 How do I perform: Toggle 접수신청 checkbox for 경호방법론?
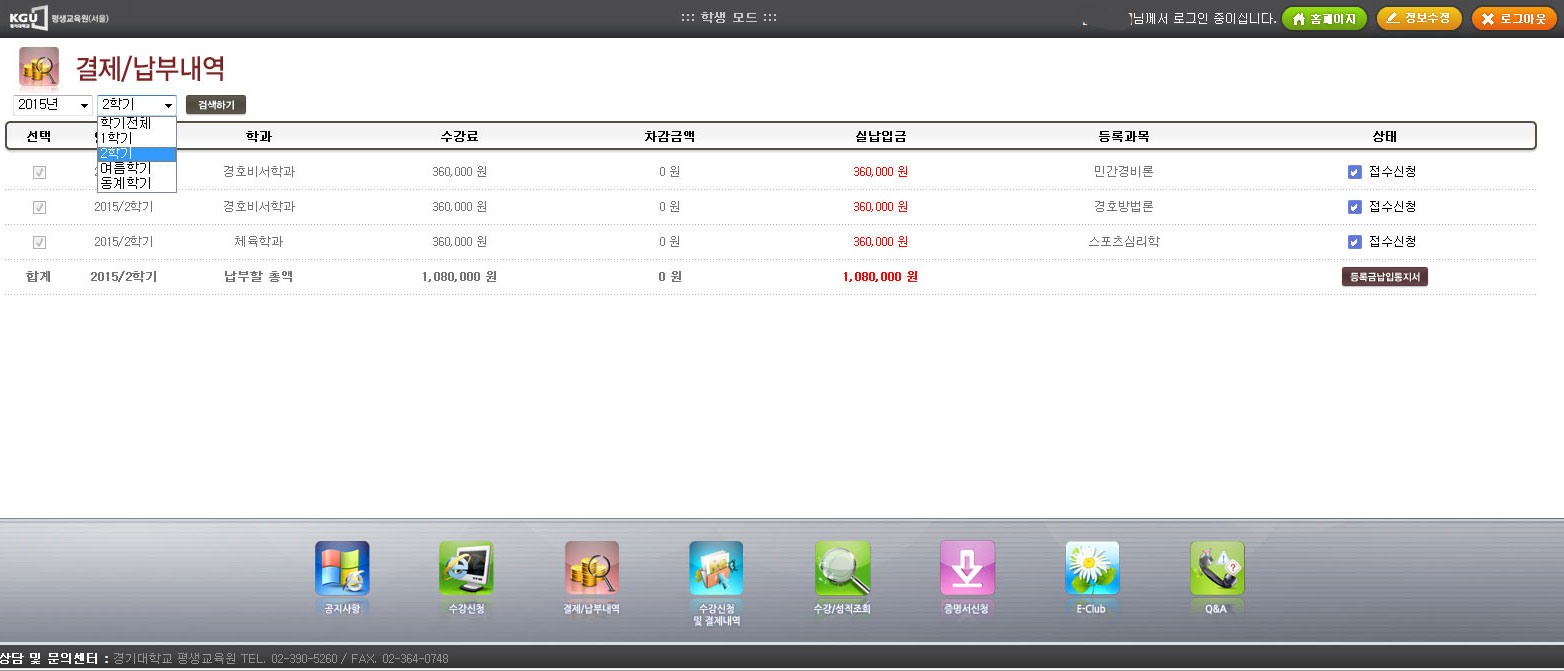[x=1355, y=207]
